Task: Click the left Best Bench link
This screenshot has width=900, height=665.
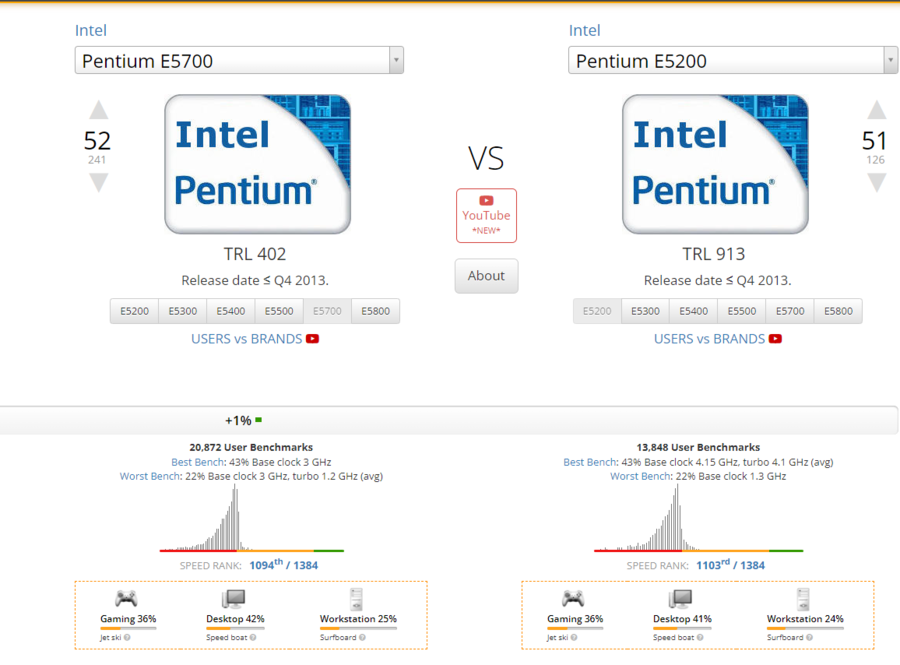Action: point(195,462)
